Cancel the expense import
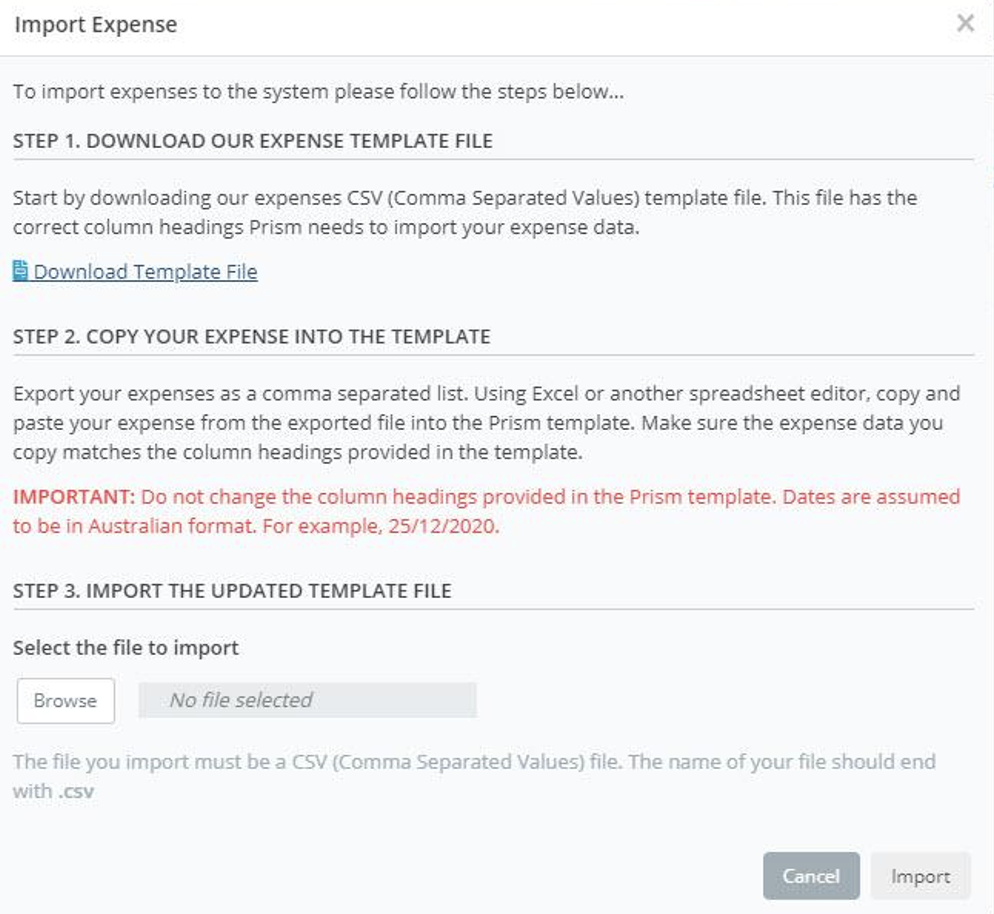Screen dimensions: 994x914 click(x=810, y=876)
